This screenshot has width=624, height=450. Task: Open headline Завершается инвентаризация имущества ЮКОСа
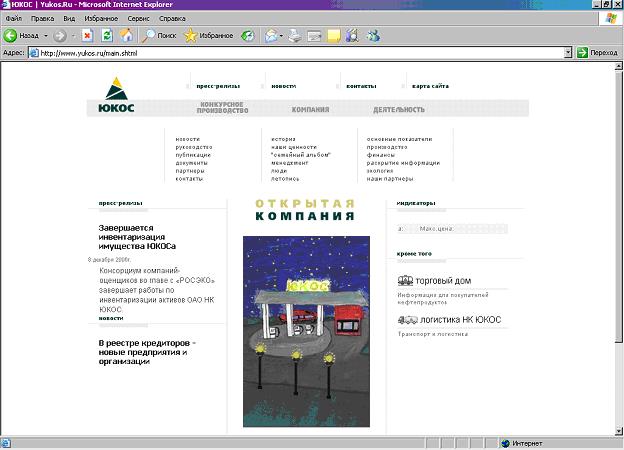[137, 237]
